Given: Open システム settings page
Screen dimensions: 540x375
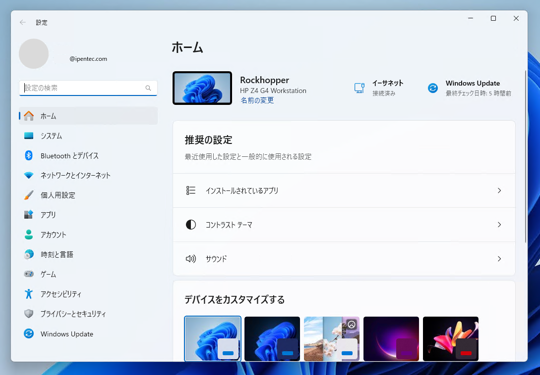Looking at the screenshot, I should pos(88,136).
